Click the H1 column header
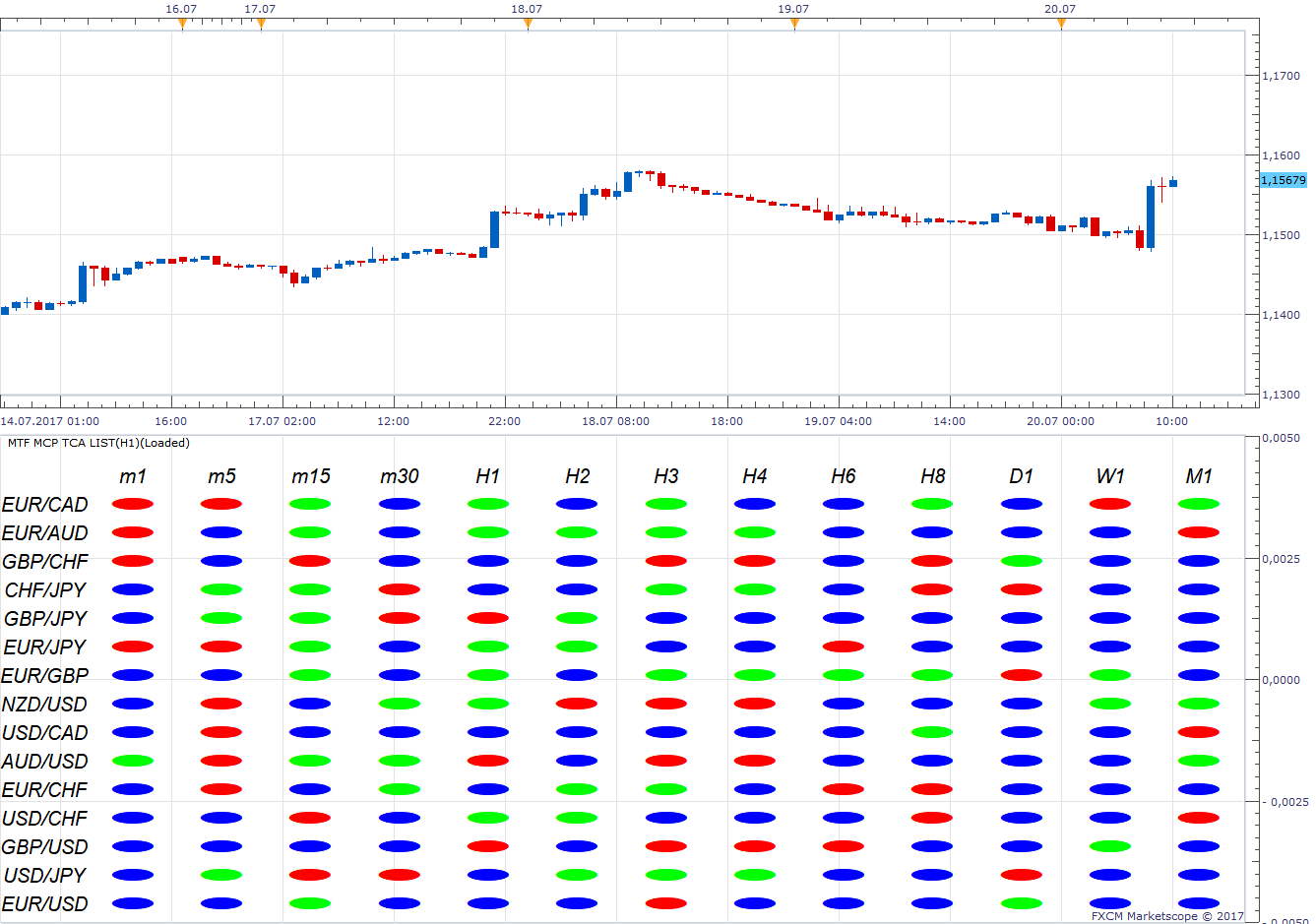Image resolution: width=1316 pixels, height=924 pixels. (x=488, y=476)
